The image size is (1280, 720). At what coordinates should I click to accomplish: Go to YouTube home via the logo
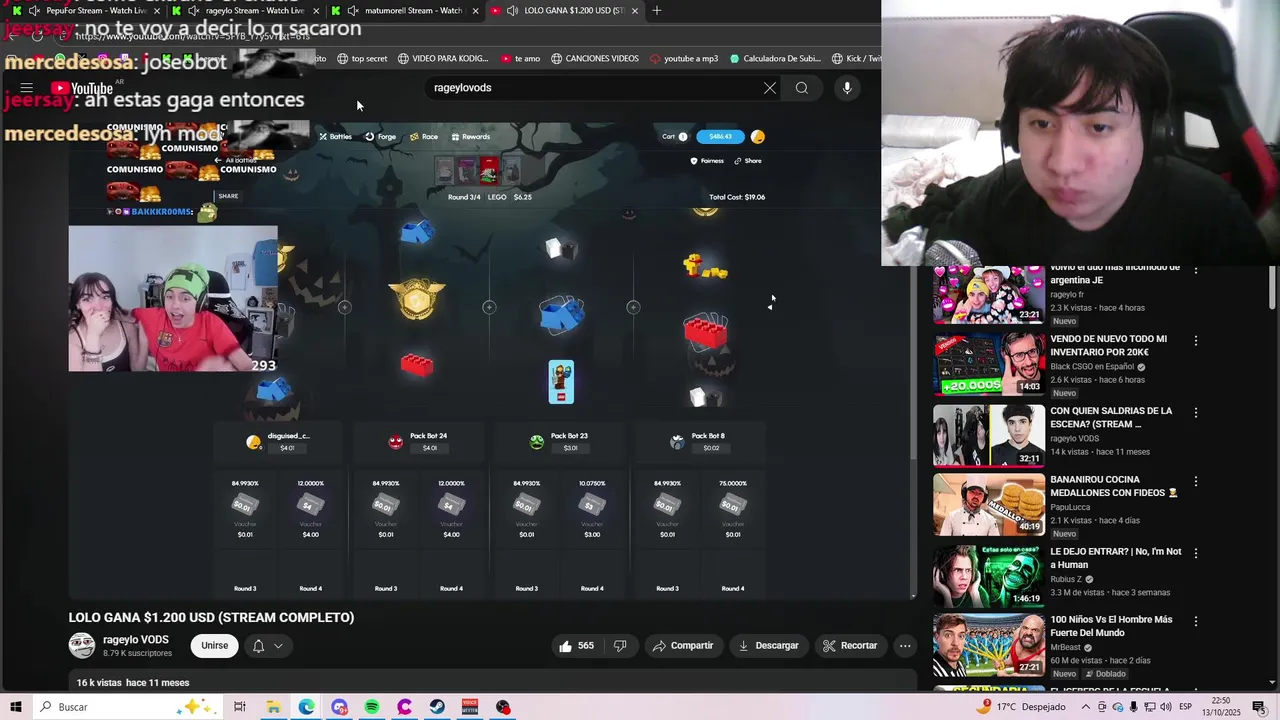82,88
